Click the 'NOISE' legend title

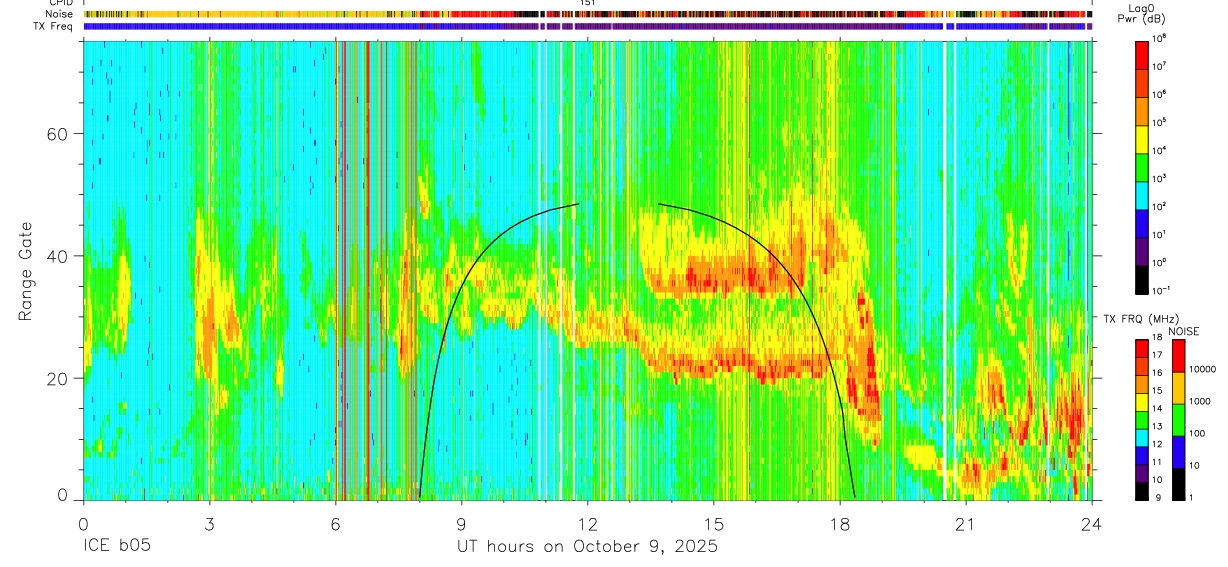1183,331
